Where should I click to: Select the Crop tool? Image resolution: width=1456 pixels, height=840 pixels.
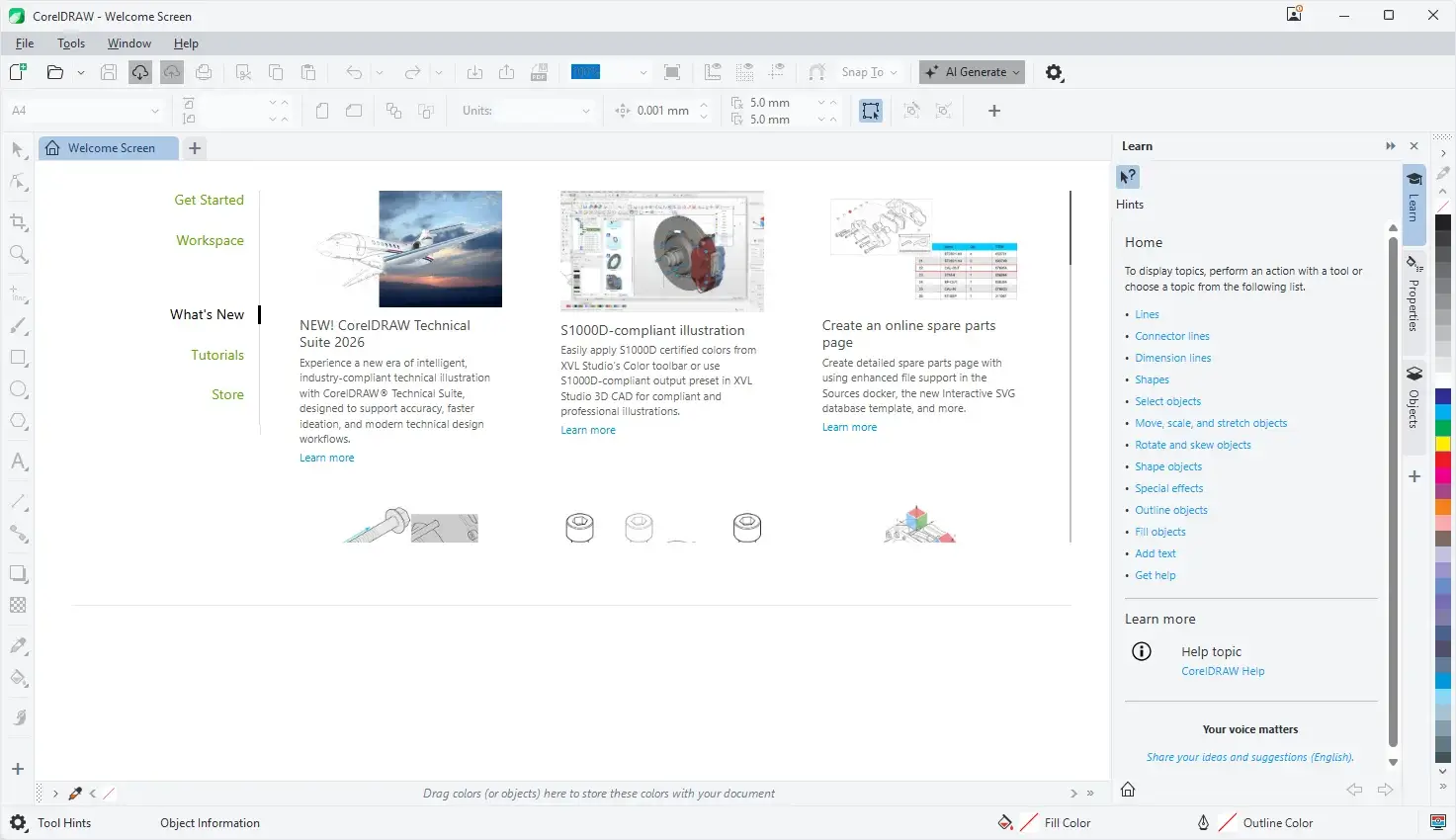(18, 221)
